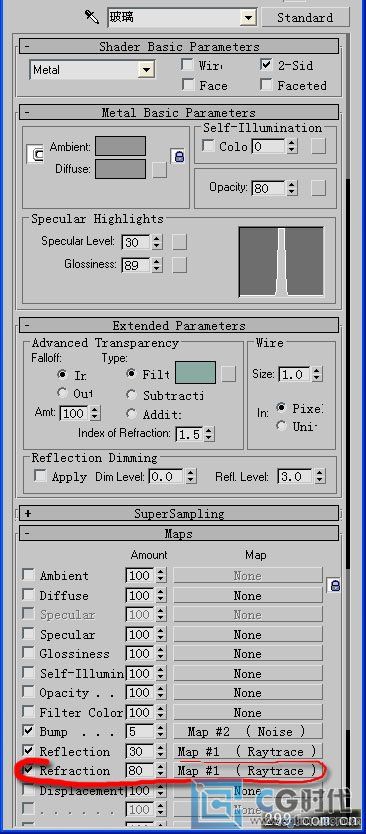This screenshot has height=834, width=366.
Task: Uncheck the Refraction map checkbox
Action: 28,770
